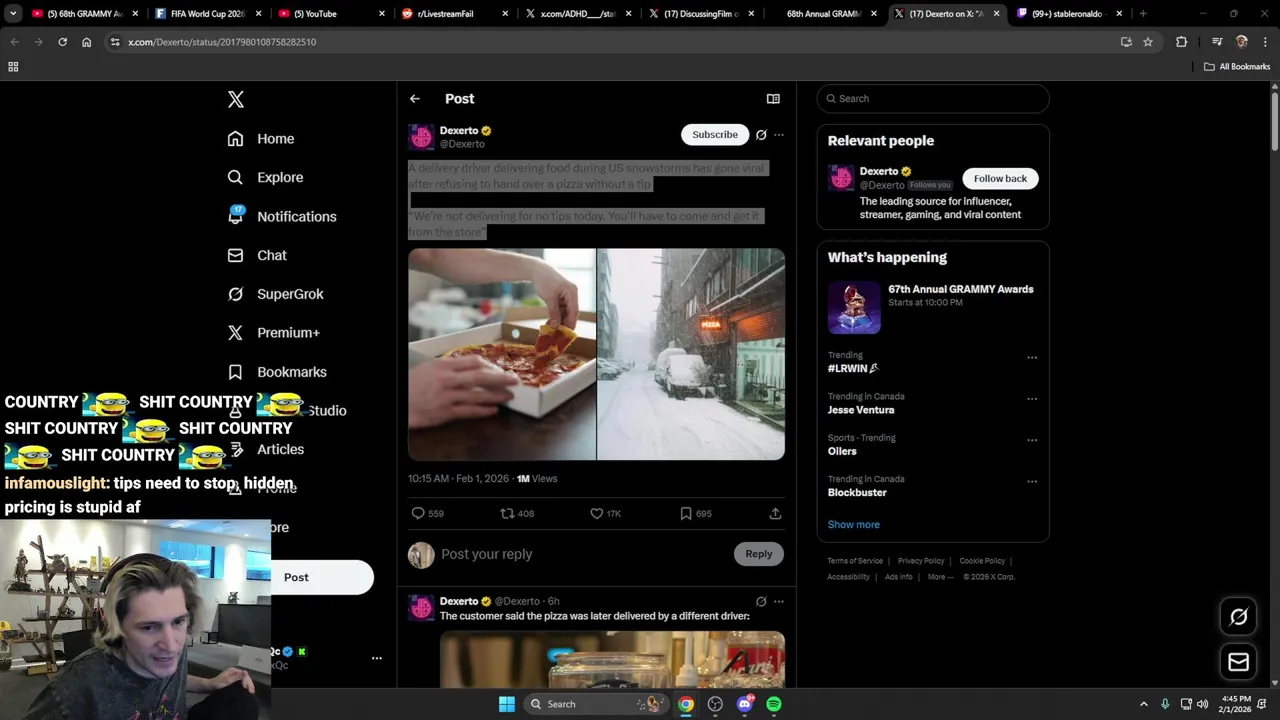Screen dimensions: 1280x720
Task: Show hidden system tray icons
Action: (1144, 704)
